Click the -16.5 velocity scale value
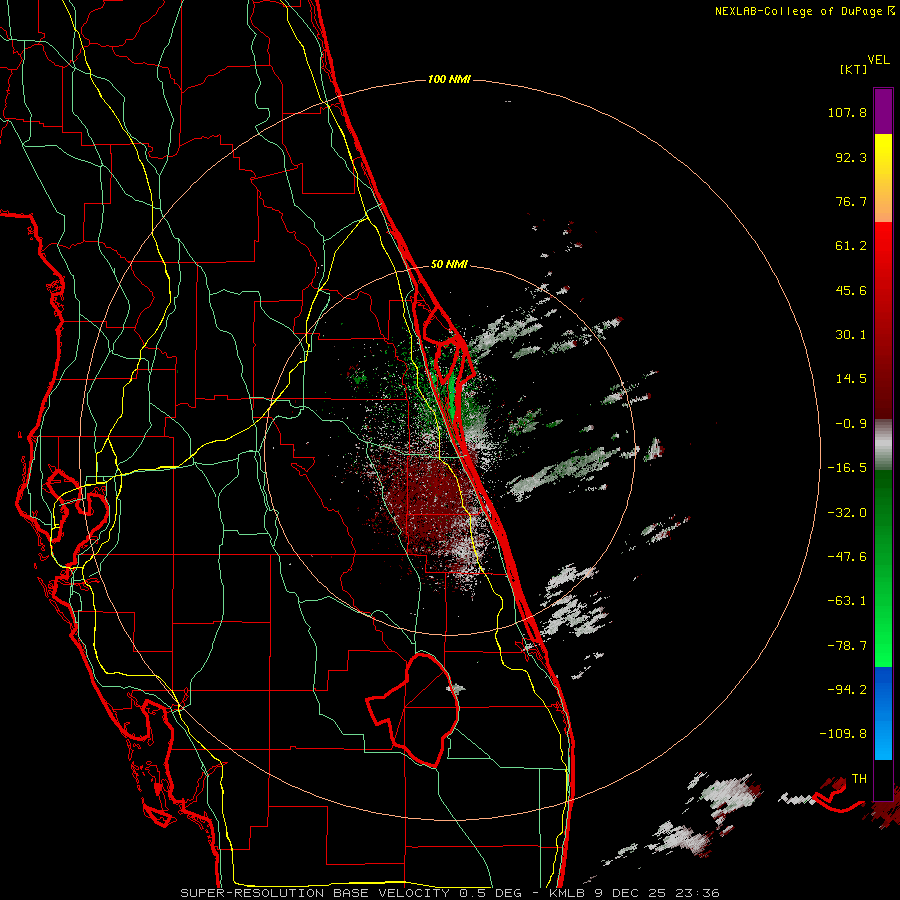The width and height of the screenshot is (900, 900). coord(847,468)
